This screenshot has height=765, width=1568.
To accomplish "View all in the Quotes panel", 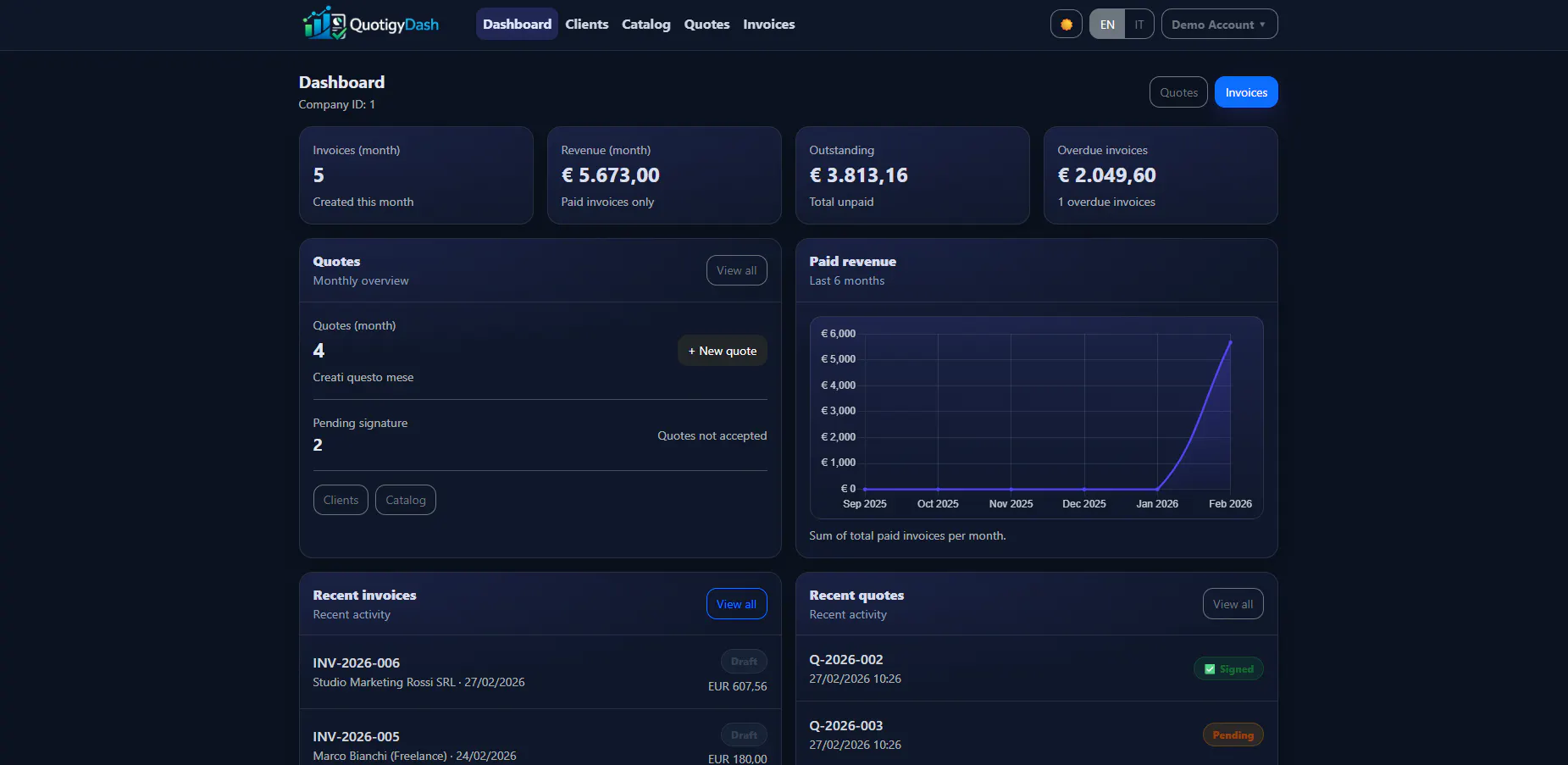I will 736,270.
